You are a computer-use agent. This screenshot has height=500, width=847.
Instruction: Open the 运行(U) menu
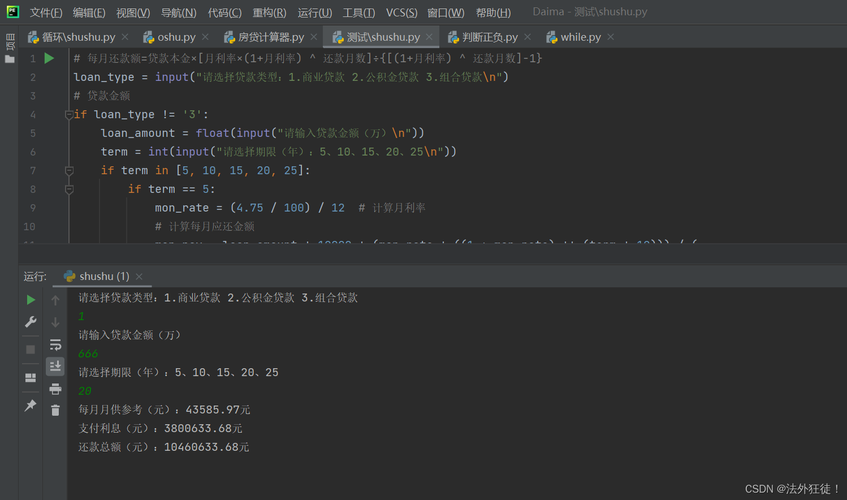315,12
